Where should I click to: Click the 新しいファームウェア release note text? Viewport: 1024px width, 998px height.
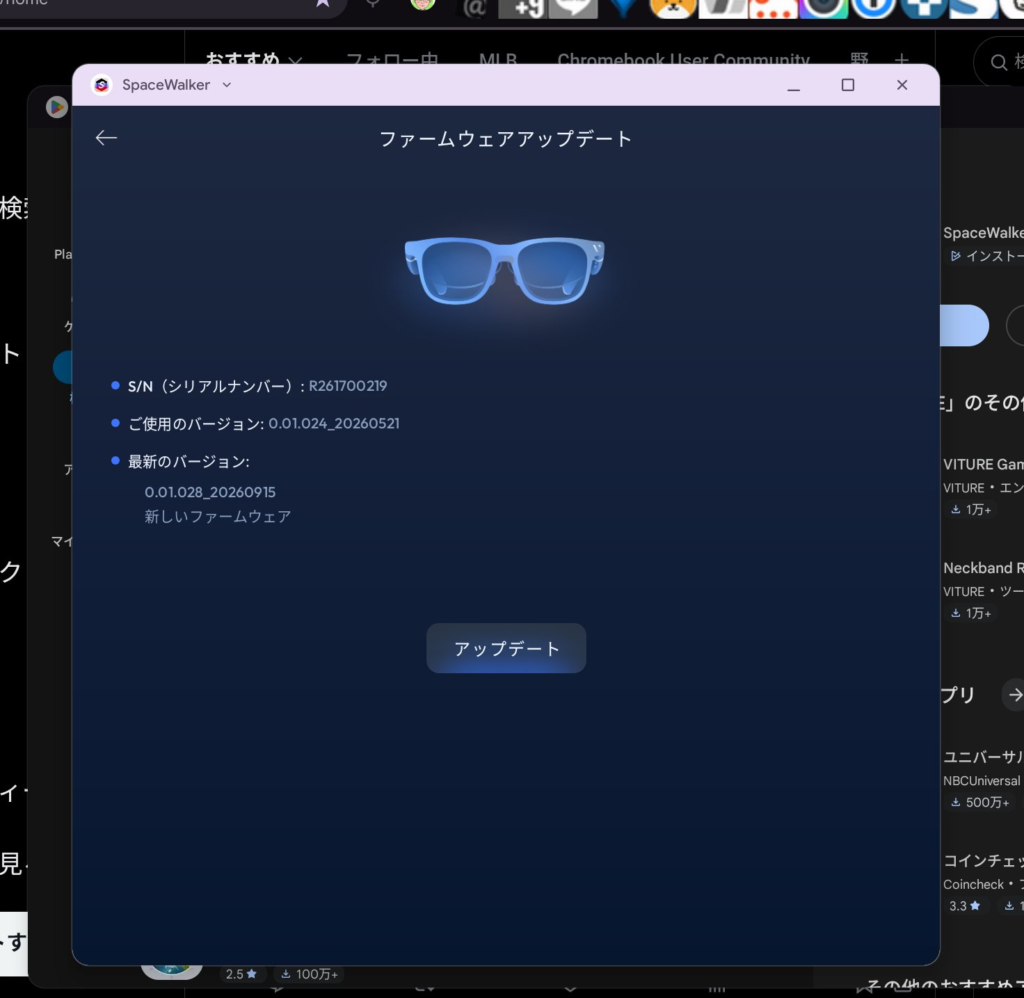point(217,517)
